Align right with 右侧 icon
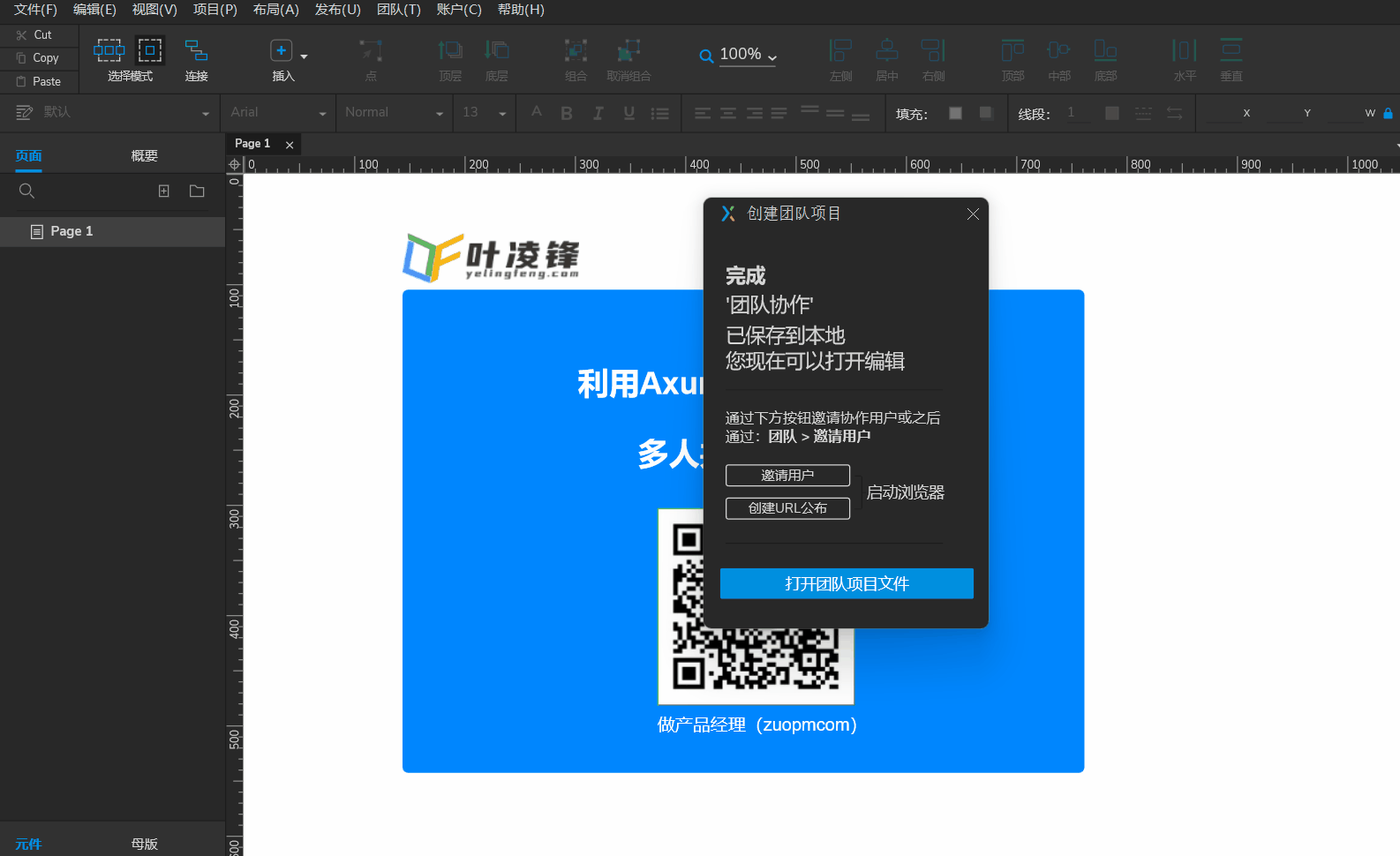Image resolution: width=1400 pixels, height=856 pixels. coord(933,50)
